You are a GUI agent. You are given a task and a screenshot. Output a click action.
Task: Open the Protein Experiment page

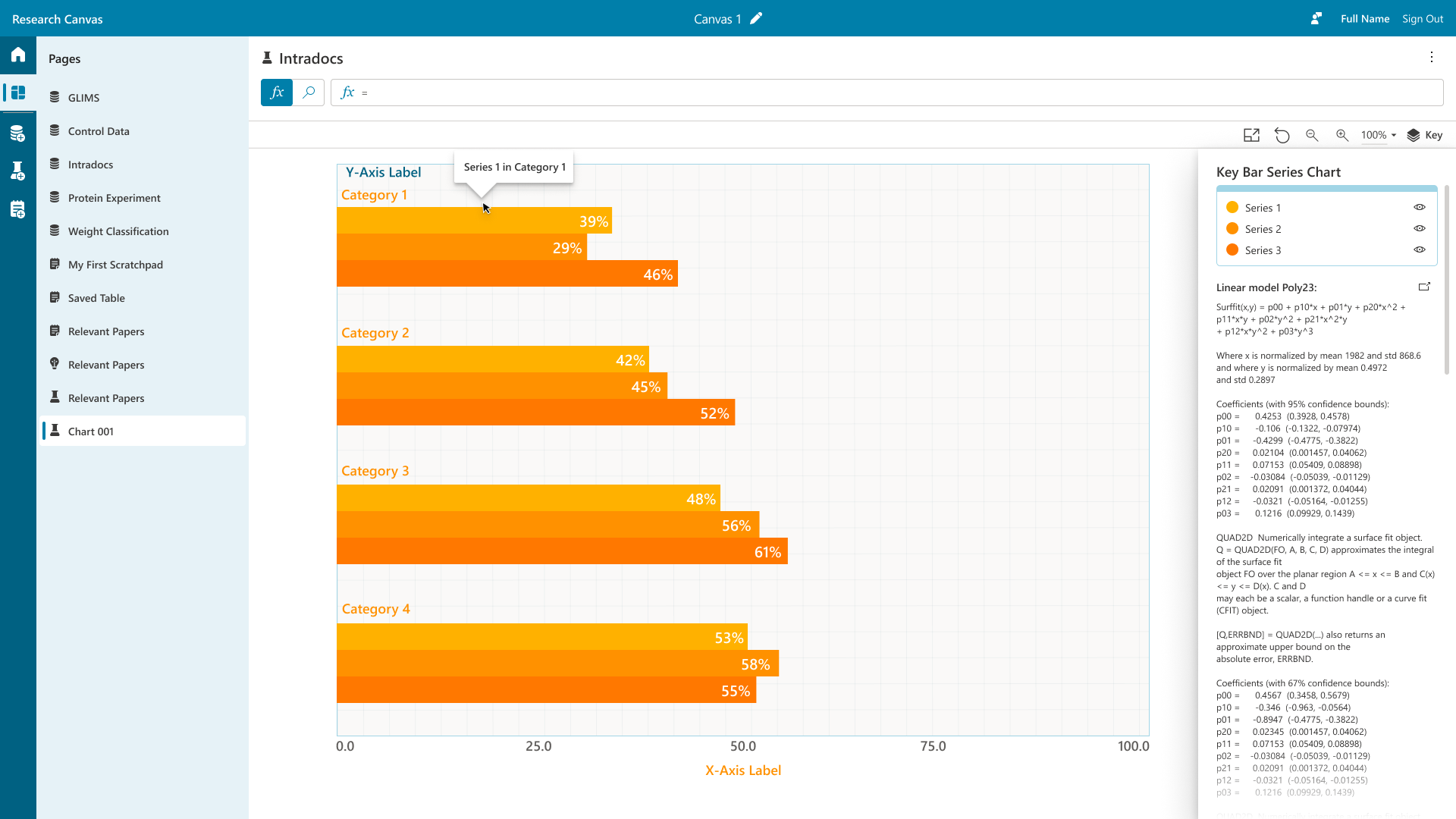click(x=114, y=198)
